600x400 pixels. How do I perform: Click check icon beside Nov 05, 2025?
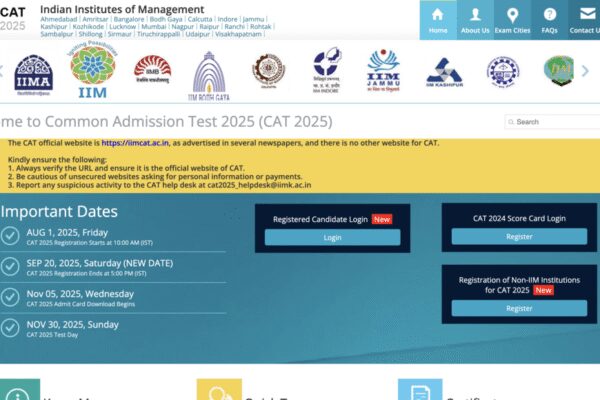[x=10, y=297]
